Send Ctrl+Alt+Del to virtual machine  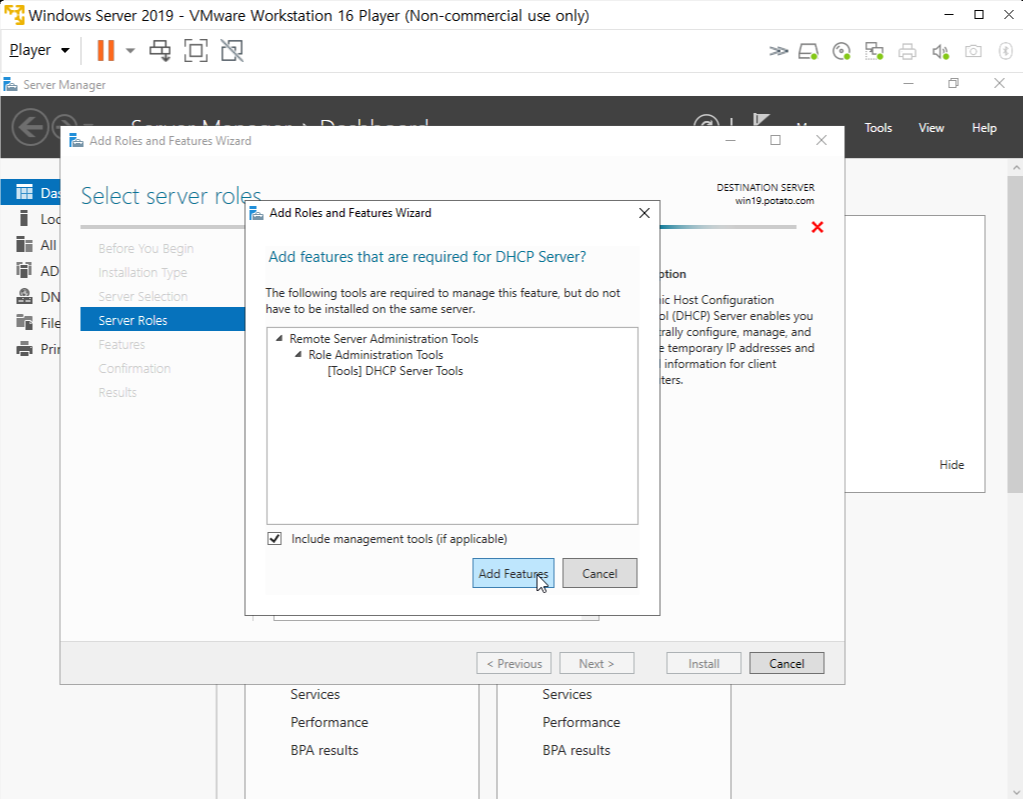(x=160, y=50)
